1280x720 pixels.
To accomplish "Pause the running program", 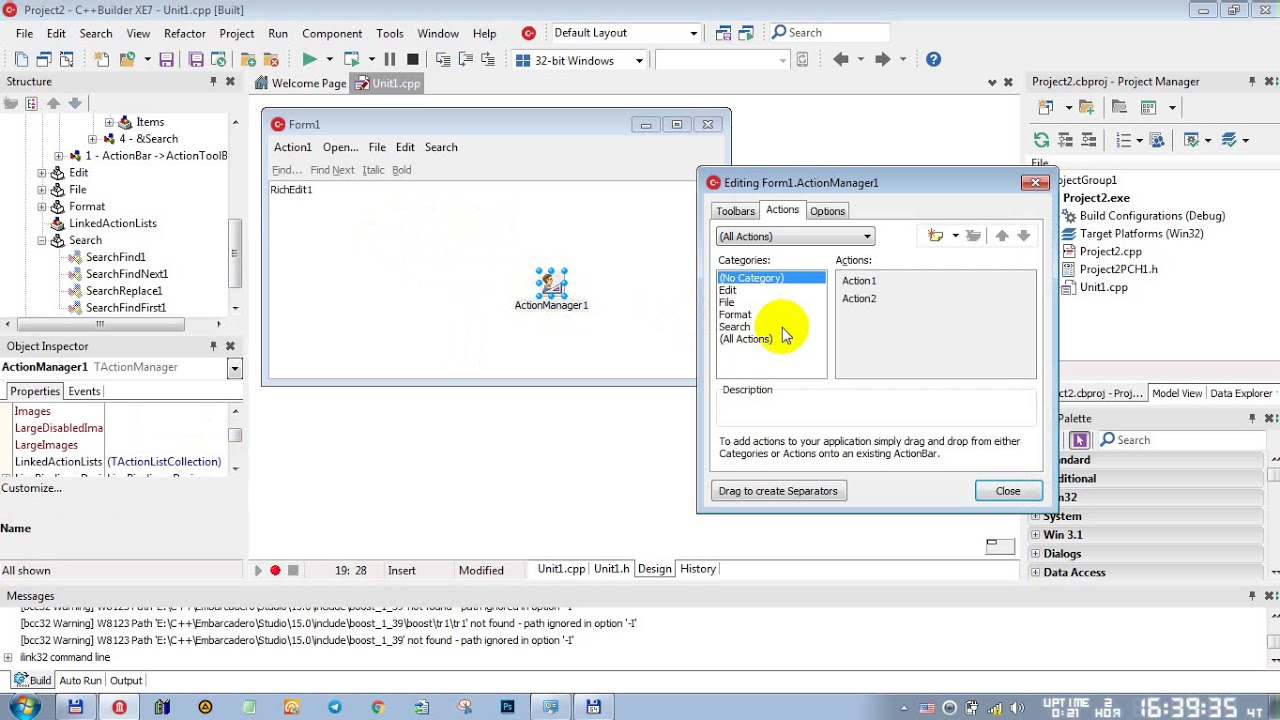I will (389, 60).
